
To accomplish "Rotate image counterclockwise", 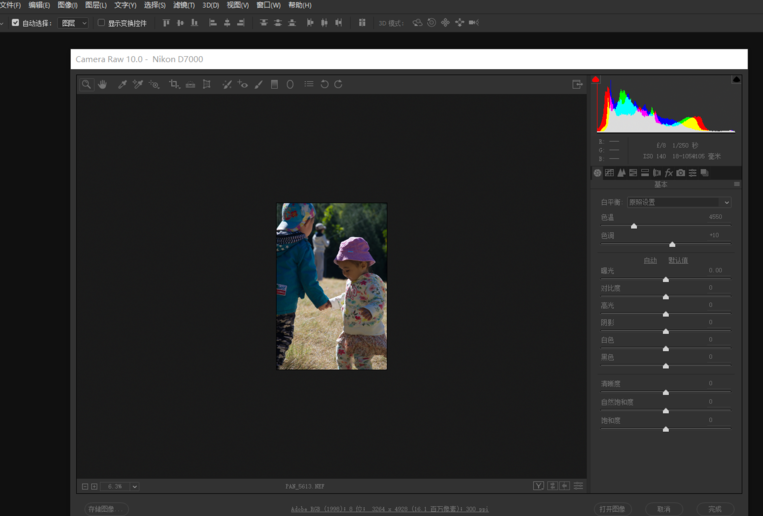I will point(324,85).
